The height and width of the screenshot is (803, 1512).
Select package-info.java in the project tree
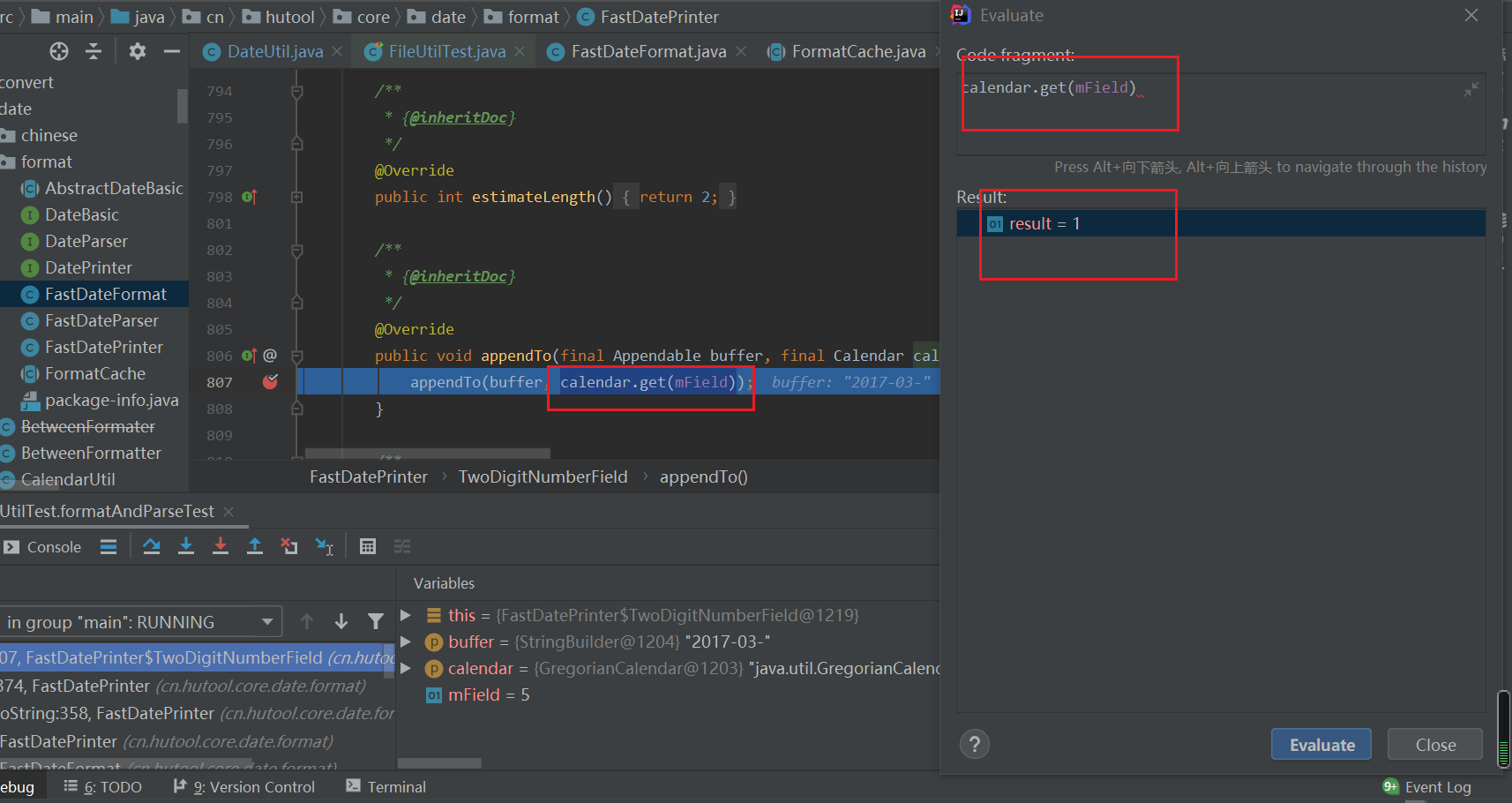[x=111, y=400]
